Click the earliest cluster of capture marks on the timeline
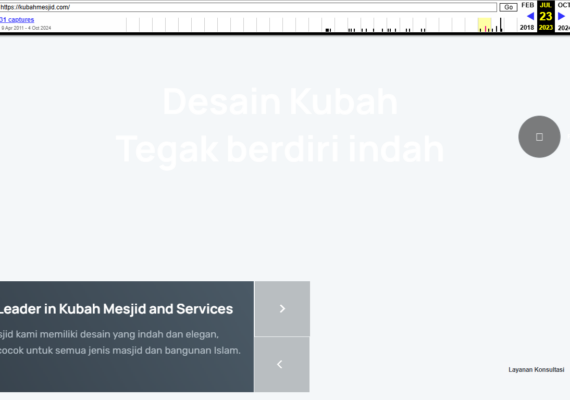The image size is (570, 400). click(x=328, y=30)
